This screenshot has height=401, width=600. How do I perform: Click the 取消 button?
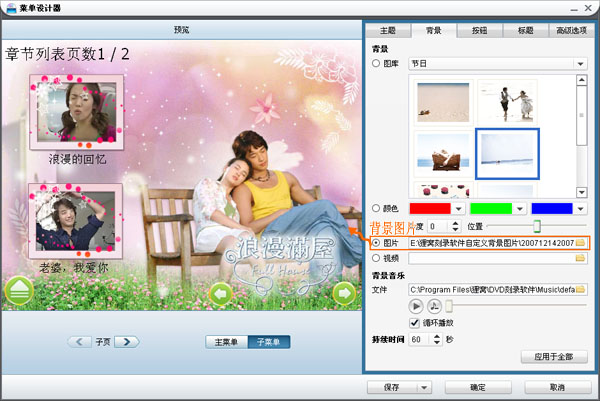coord(557,387)
